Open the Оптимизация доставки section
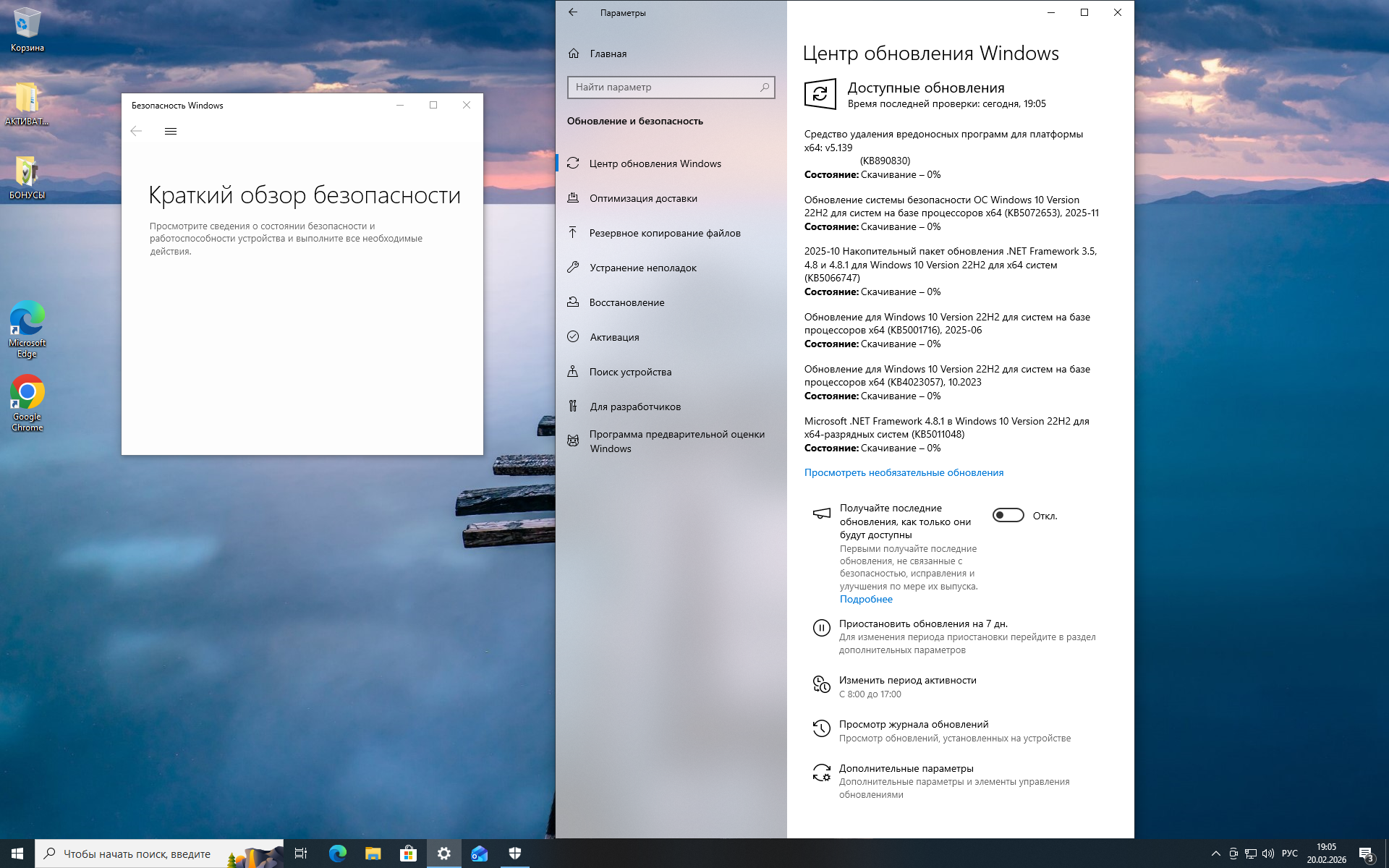This screenshot has height=868, width=1389. (x=642, y=198)
